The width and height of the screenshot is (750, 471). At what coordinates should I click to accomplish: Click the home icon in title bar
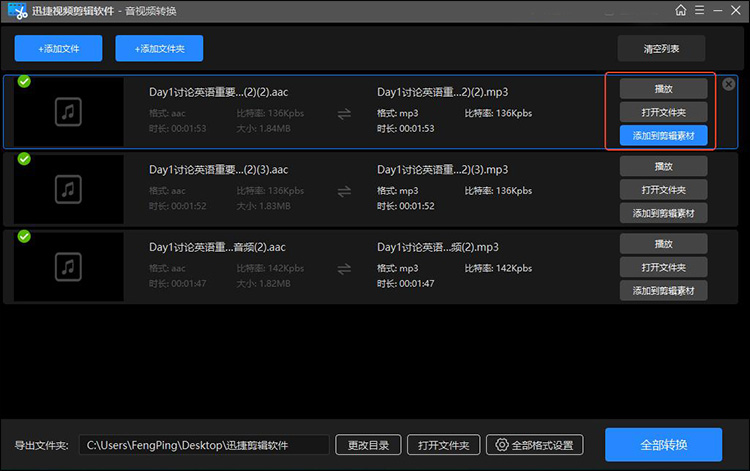(681, 10)
